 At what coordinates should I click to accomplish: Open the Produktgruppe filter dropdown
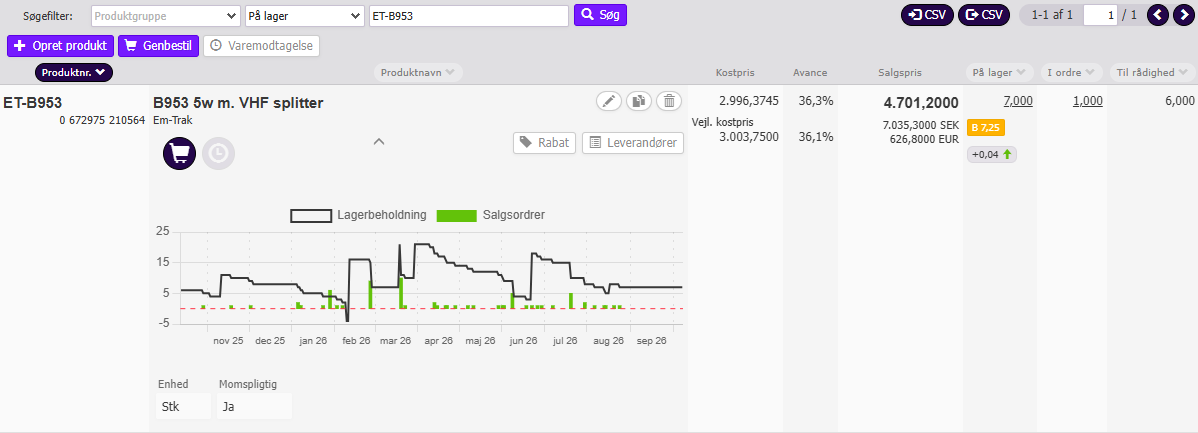[x=165, y=15]
